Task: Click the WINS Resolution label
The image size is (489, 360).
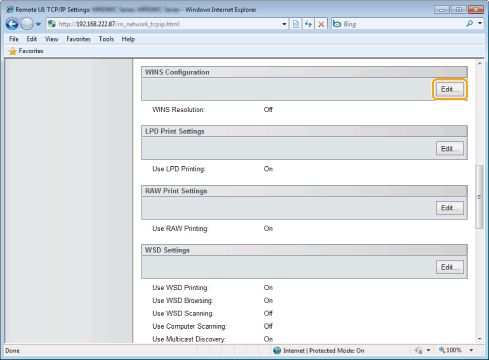Action: 179,110
